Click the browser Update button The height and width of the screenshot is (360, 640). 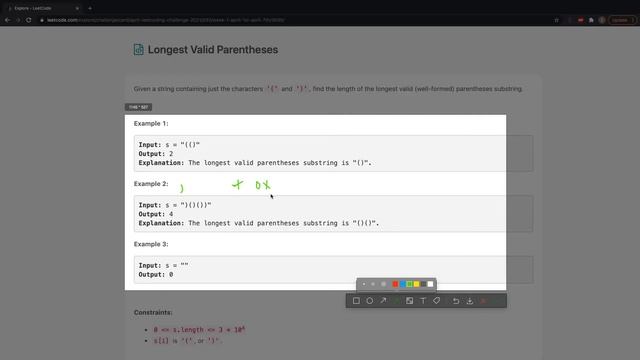tap(622, 20)
